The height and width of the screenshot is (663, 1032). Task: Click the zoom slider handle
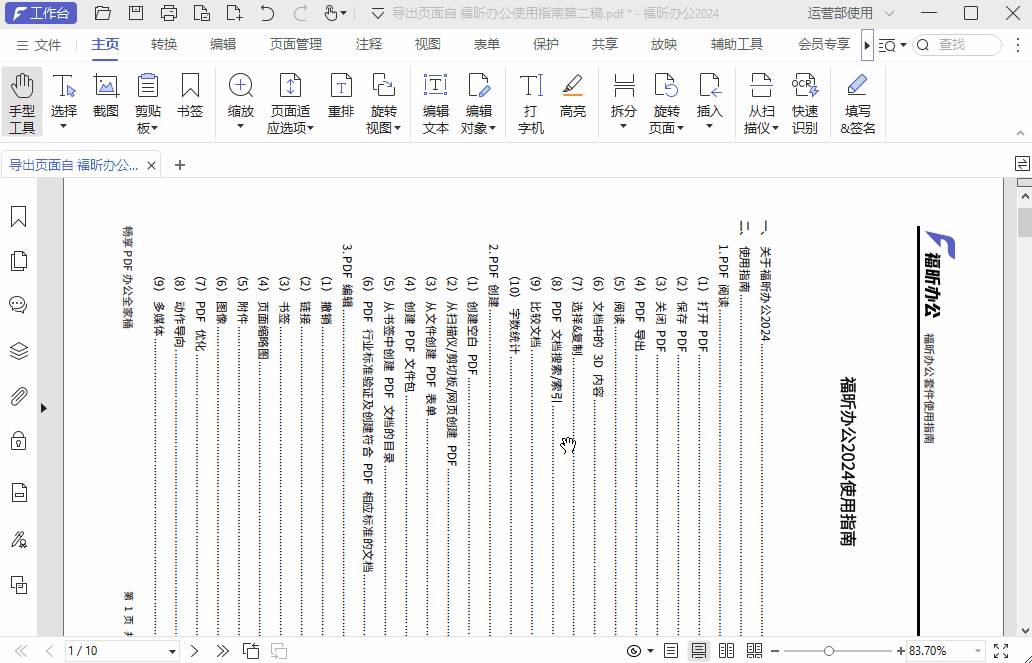point(829,651)
